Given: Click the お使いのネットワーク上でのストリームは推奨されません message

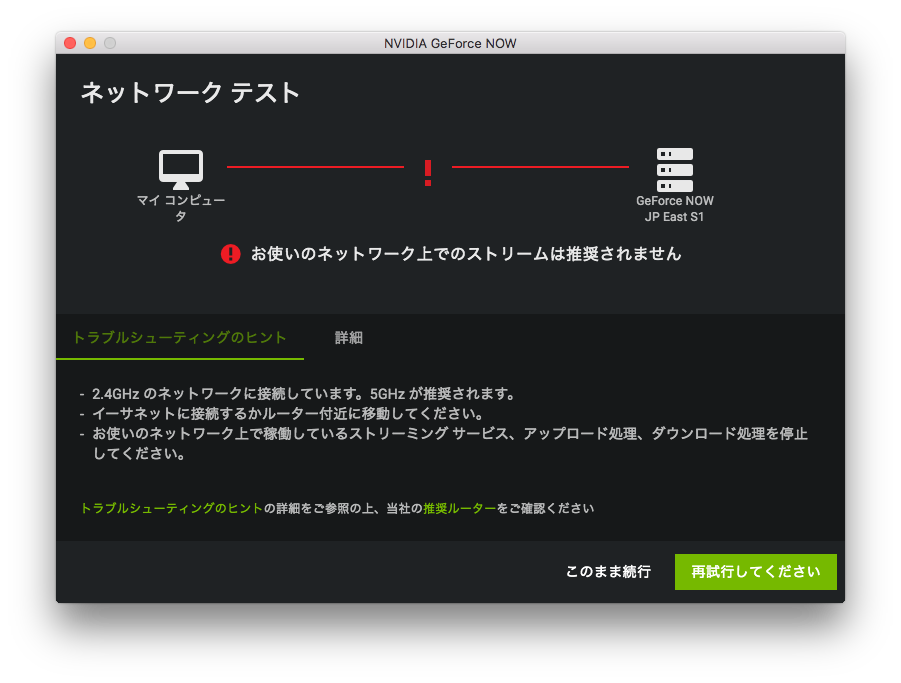Looking at the screenshot, I should tap(466, 254).
